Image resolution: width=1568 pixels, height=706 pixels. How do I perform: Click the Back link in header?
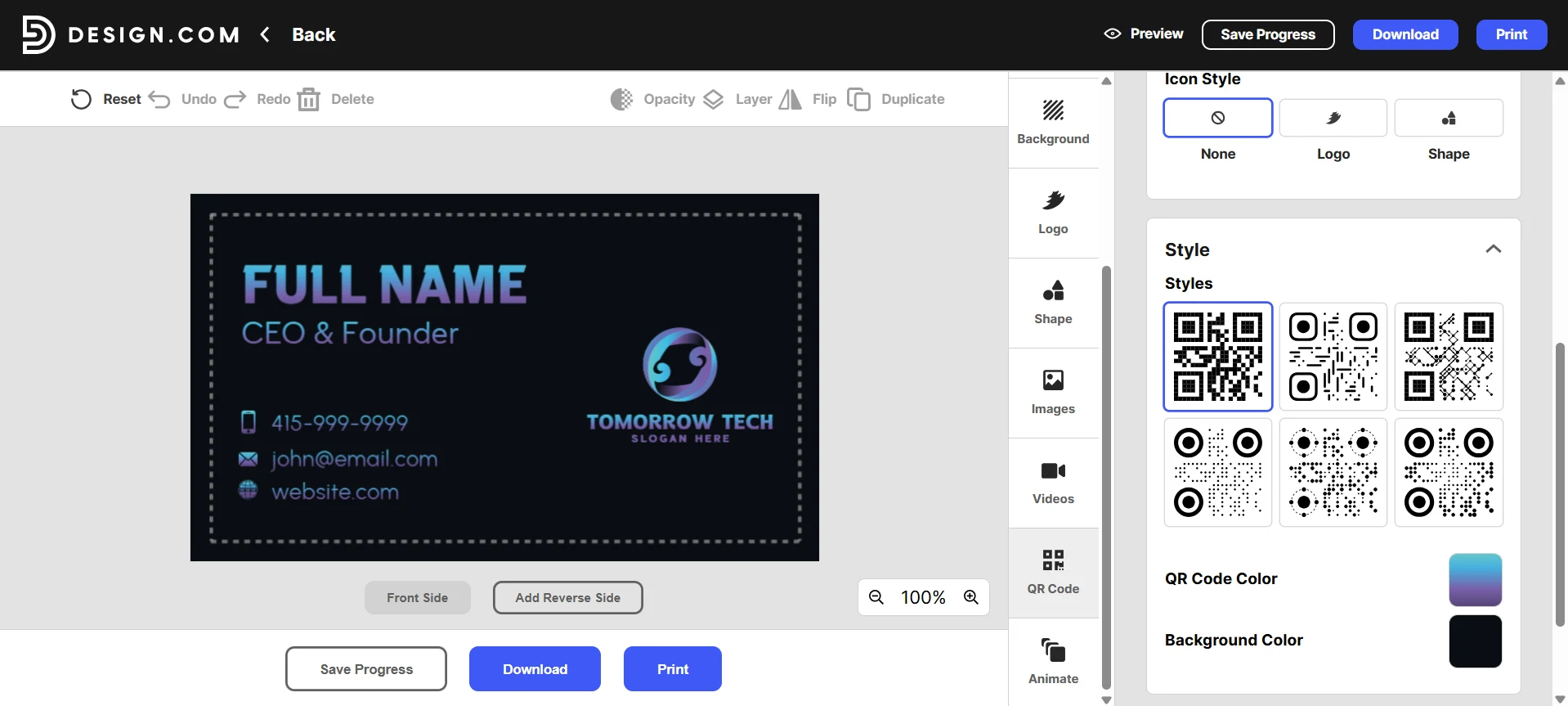click(x=314, y=34)
